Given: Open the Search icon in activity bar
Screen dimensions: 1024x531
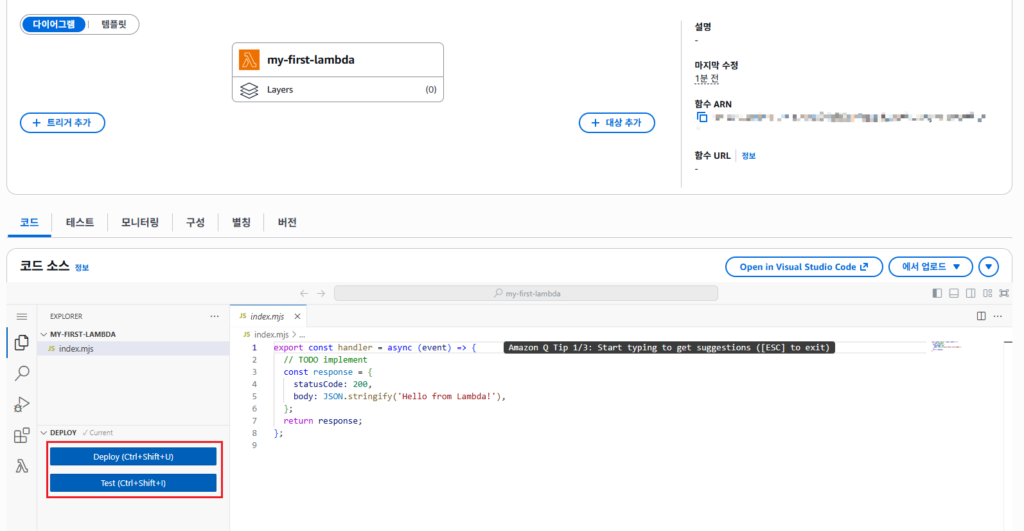Looking at the screenshot, I should tap(22, 373).
